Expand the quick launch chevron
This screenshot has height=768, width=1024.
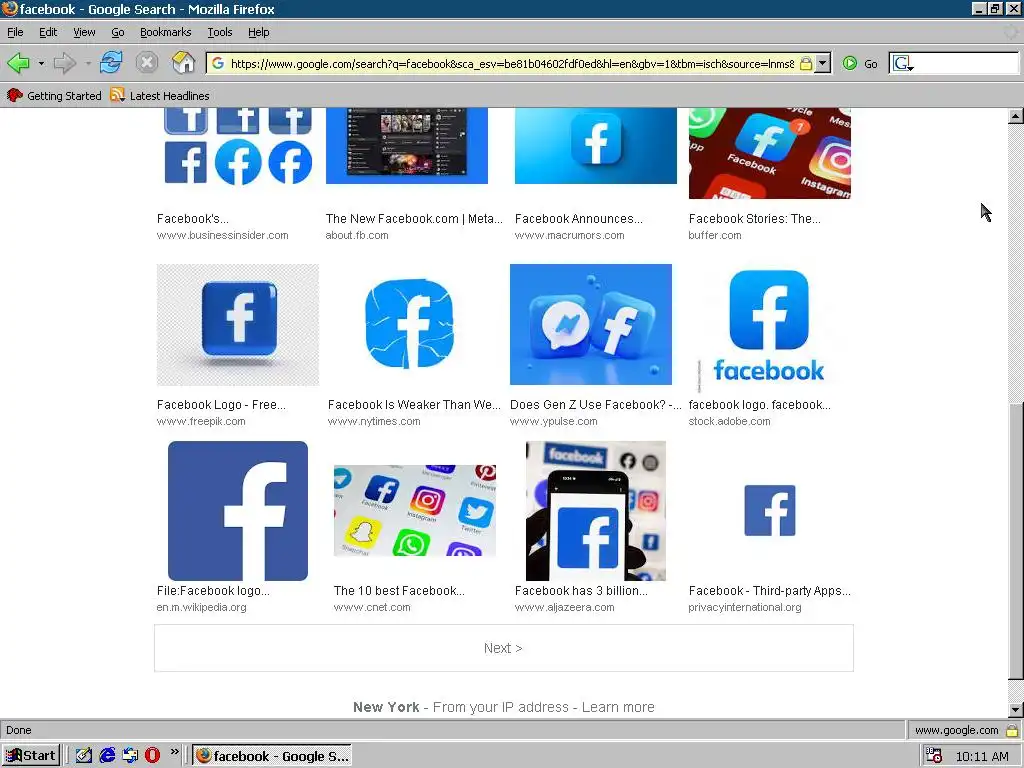click(174, 752)
